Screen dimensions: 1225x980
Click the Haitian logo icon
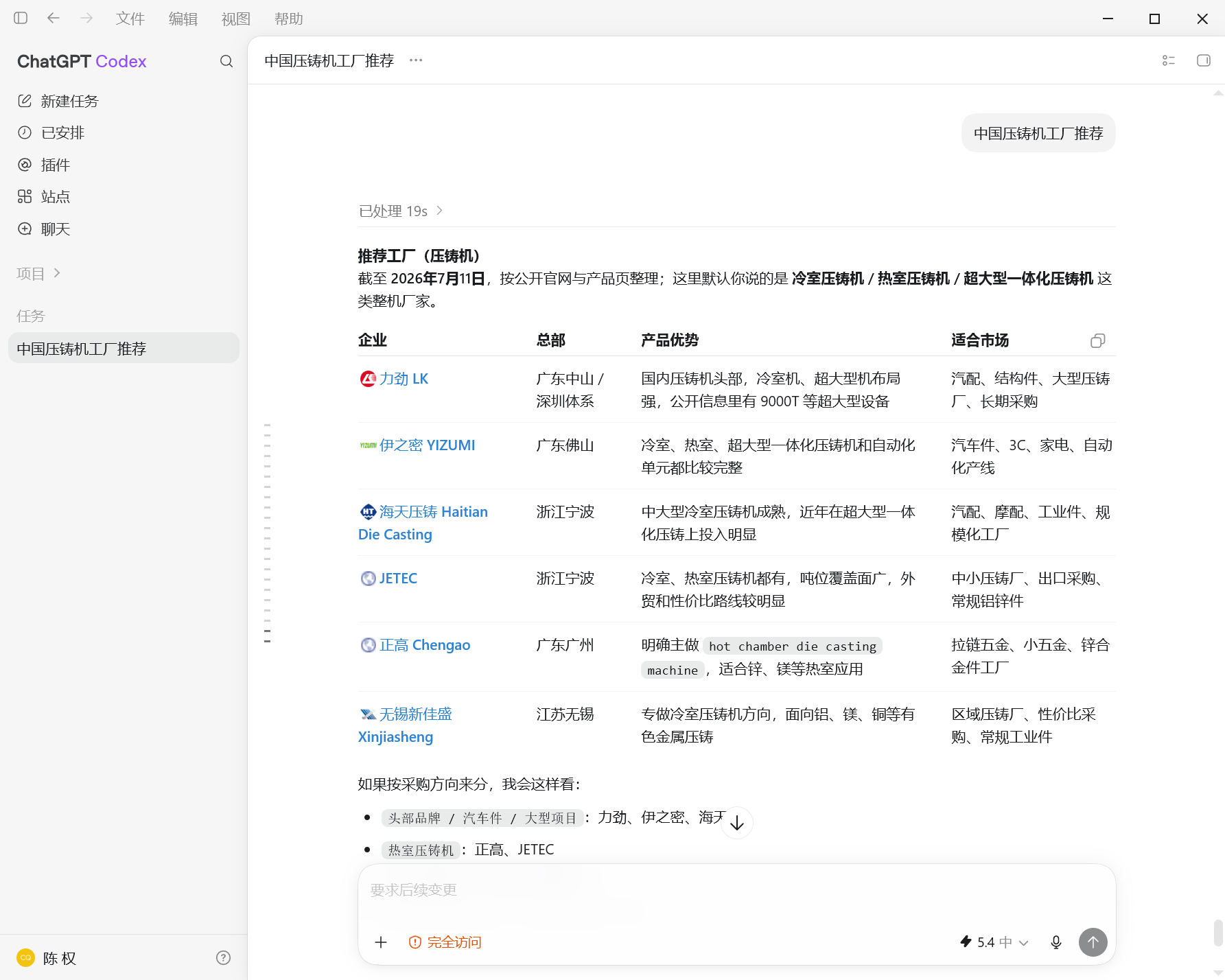[368, 511]
